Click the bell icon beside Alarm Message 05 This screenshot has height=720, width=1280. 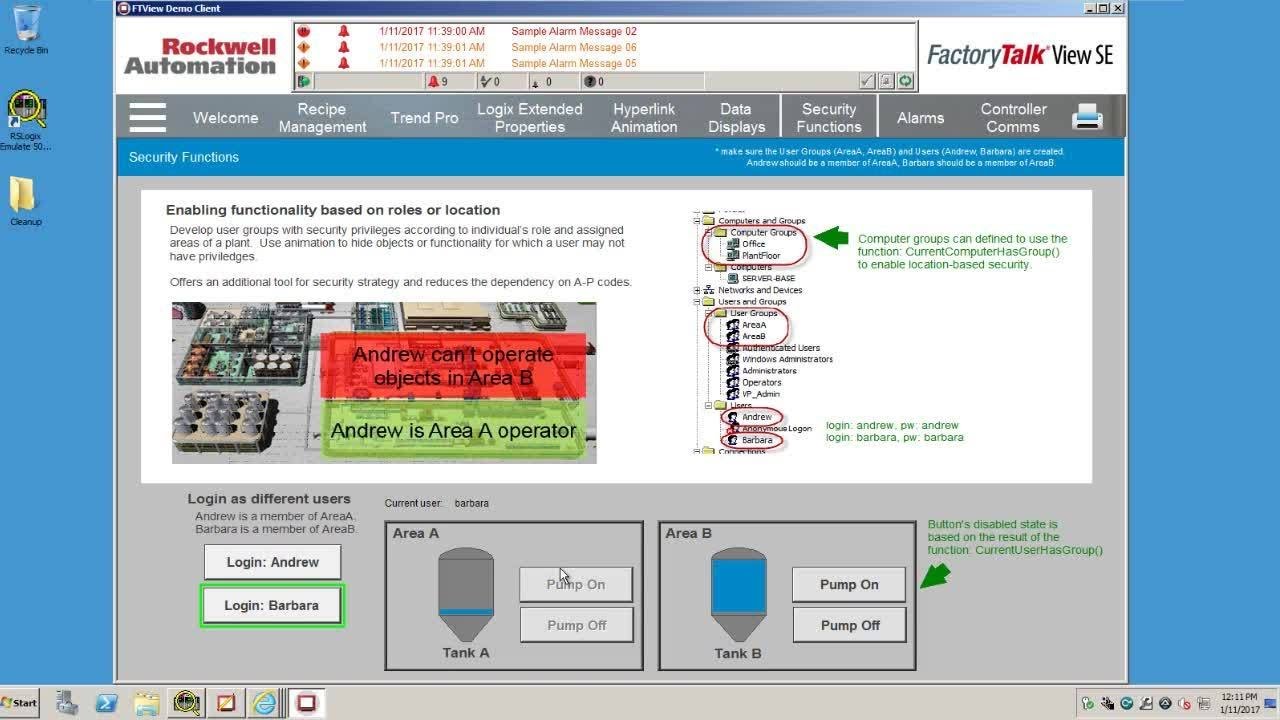click(x=343, y=63)
